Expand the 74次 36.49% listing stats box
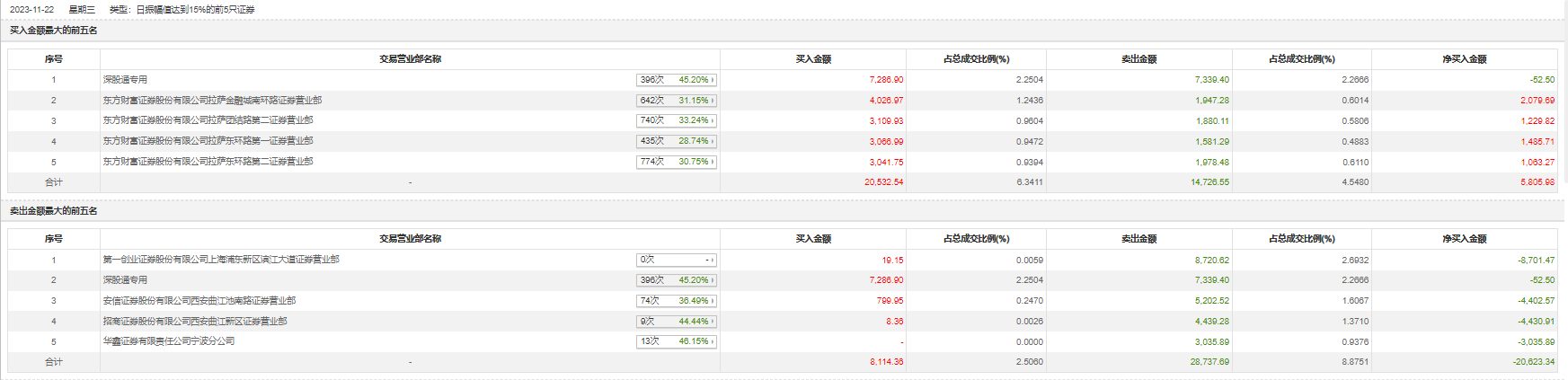The width and height of the screenshot is (1568, 380). (x=676, y=301)
